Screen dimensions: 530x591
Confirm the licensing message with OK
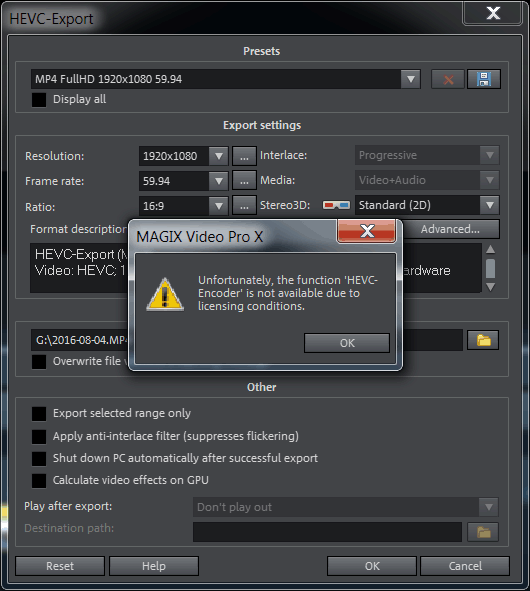347,343
